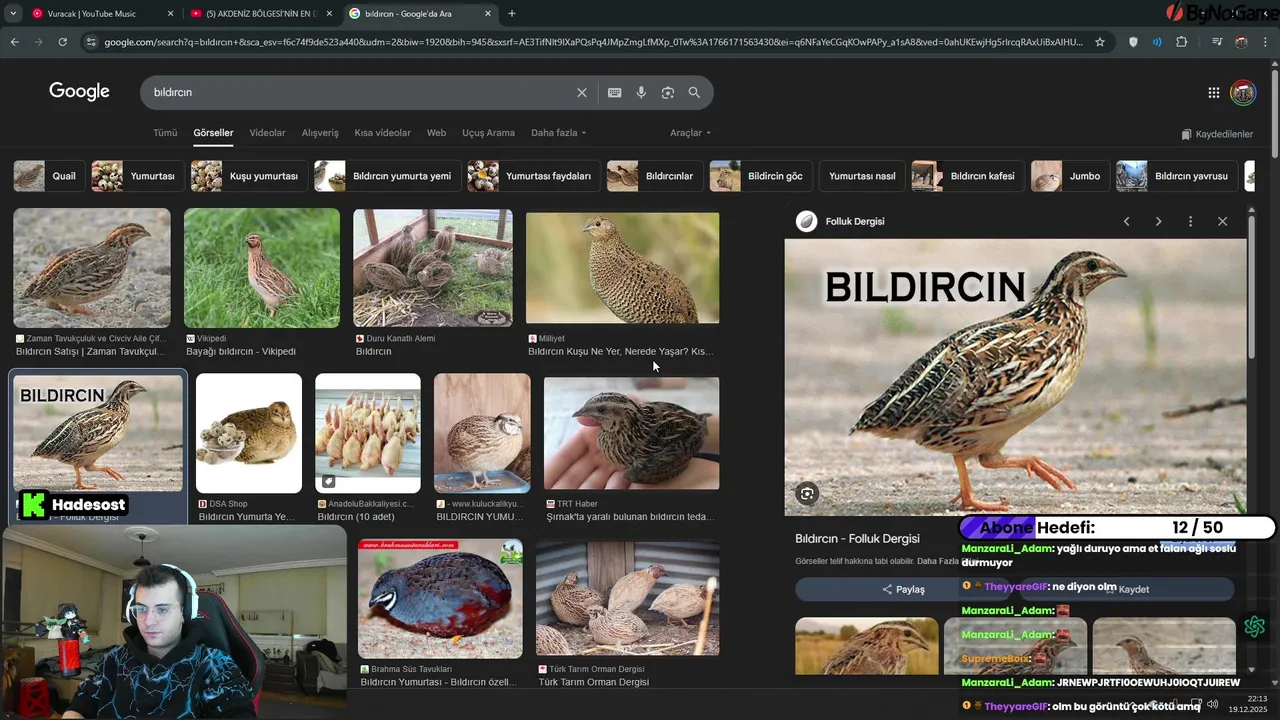
Task: Open the on-screen keyboard input tool
Action: (x=615, y=92)
